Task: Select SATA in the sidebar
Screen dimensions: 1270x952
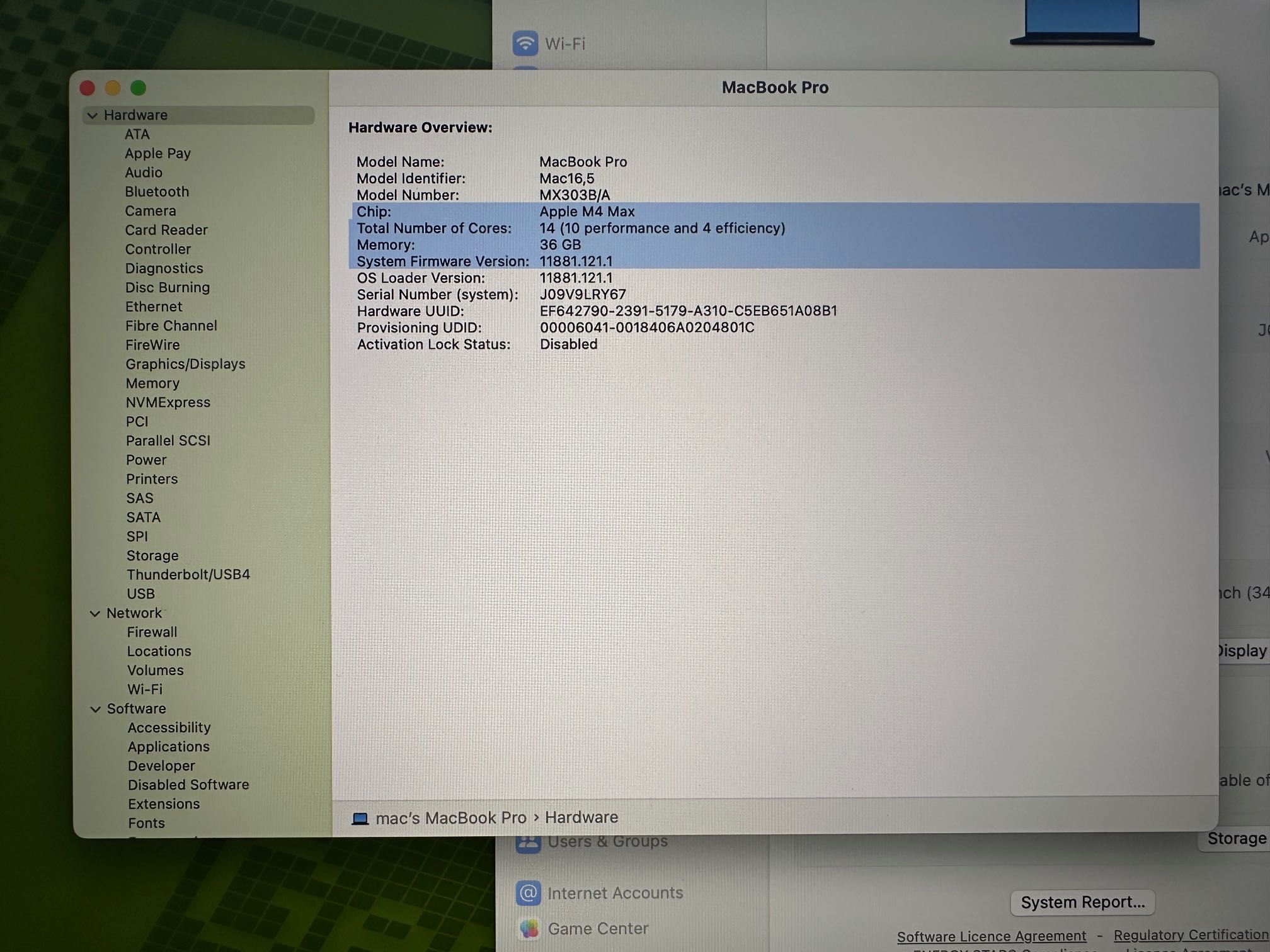Action: 144,518
